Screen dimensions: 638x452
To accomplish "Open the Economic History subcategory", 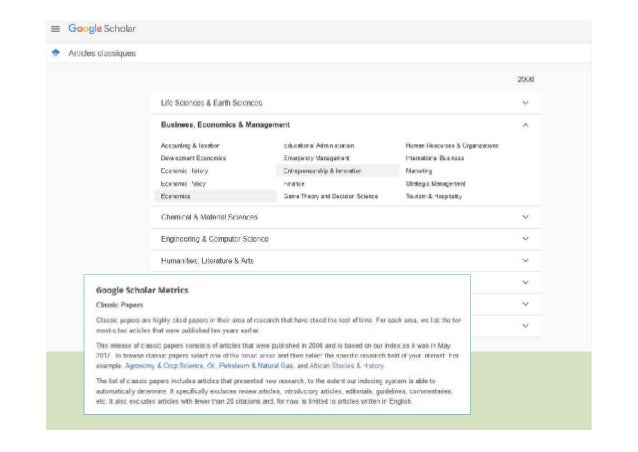I will click(184, 171).
